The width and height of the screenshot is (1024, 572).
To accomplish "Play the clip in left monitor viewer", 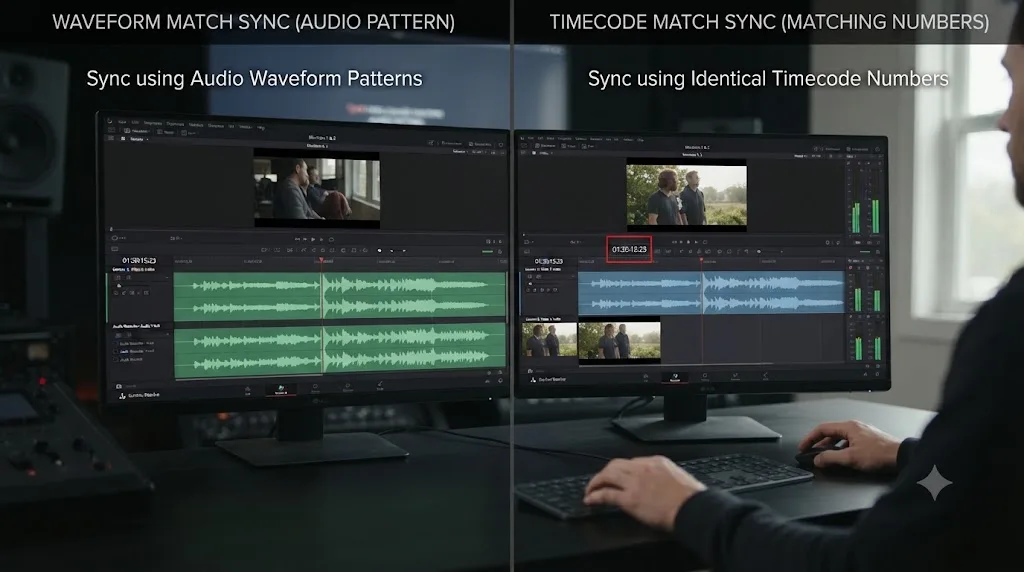I will (x=313, y=240).
